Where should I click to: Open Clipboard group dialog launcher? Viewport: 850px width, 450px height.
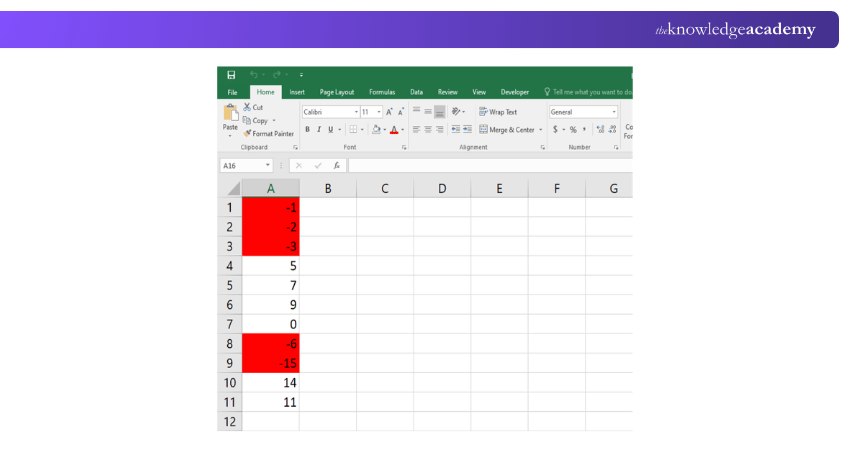(295, 147)
